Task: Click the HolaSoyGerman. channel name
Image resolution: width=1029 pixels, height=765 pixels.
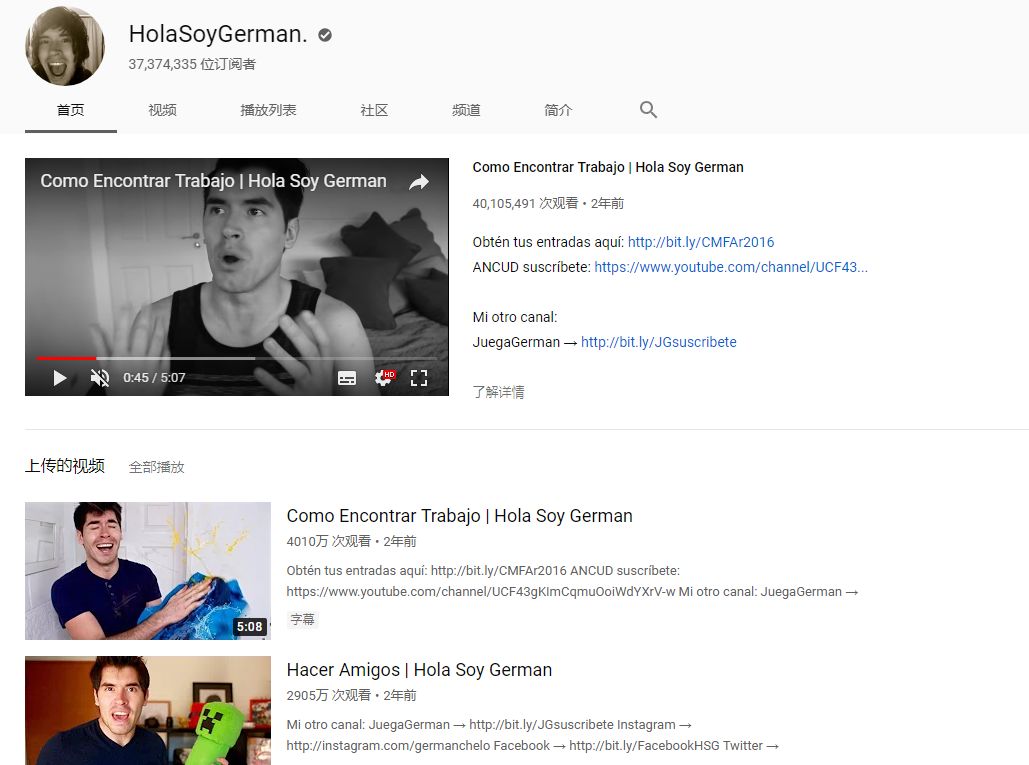Action: coord(218,34)
